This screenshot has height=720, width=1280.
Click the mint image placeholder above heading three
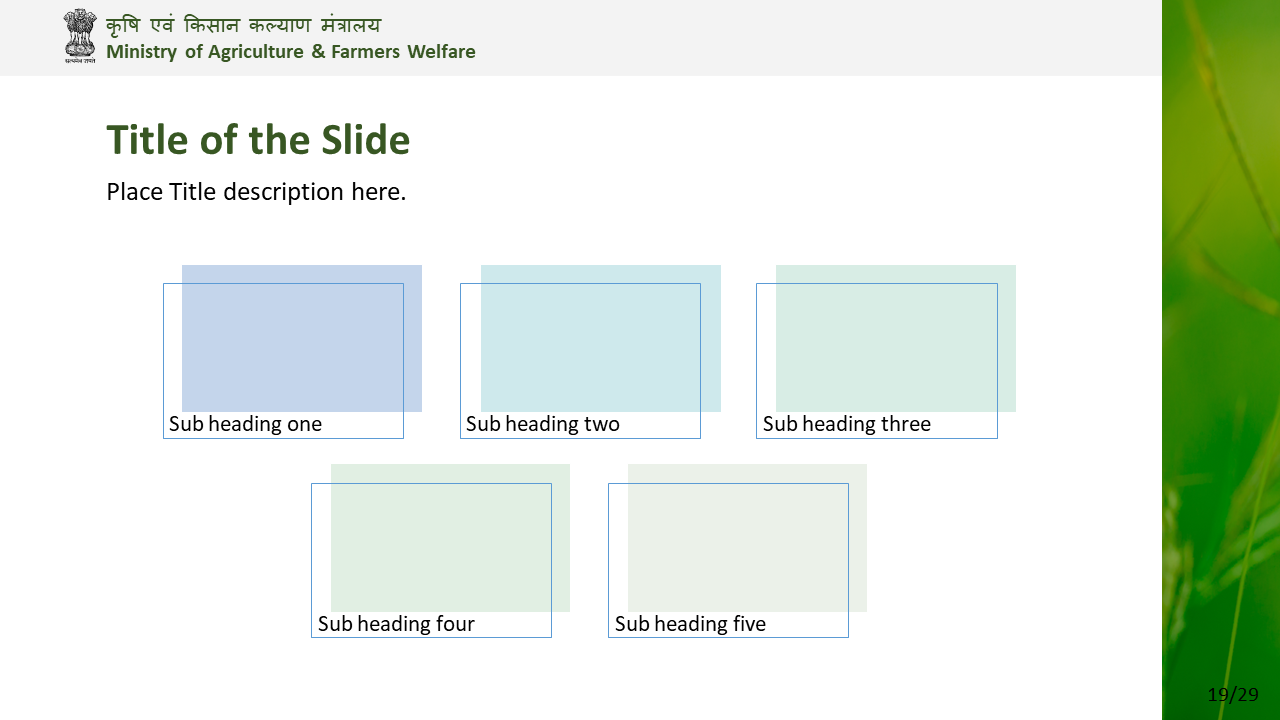coord(896,338)
